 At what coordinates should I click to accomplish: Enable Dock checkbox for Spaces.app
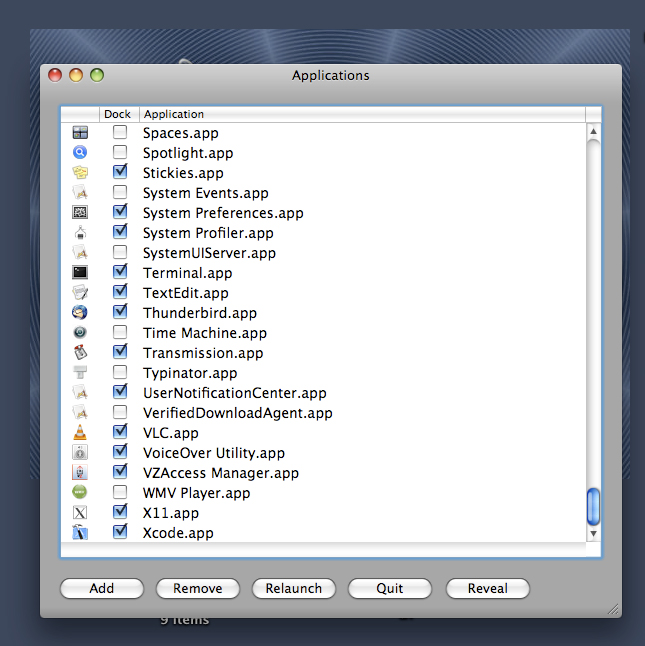tap(120, 132)
